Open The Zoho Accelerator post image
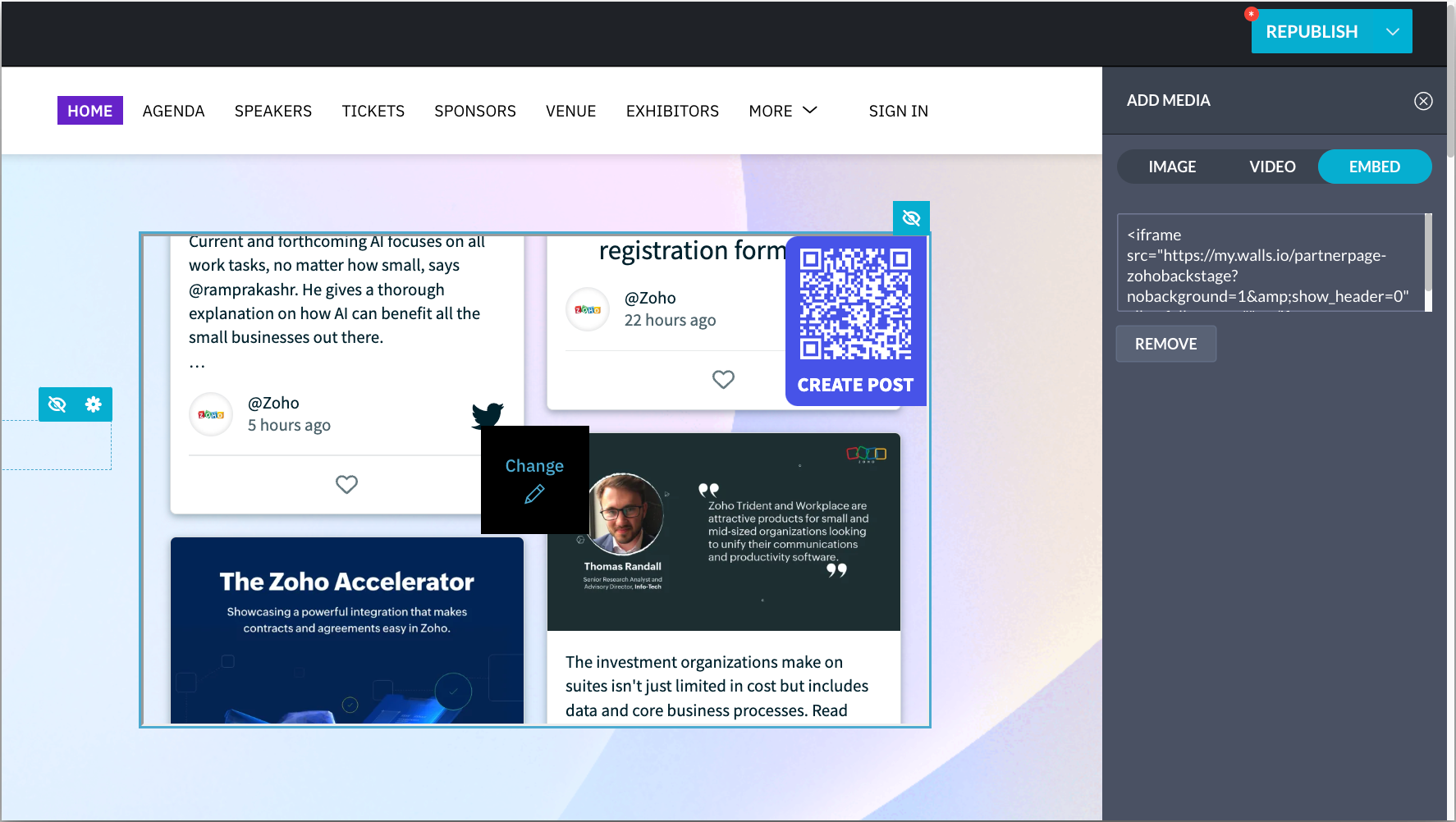The height and width of the screenshot is (822, 1456). 347,630
